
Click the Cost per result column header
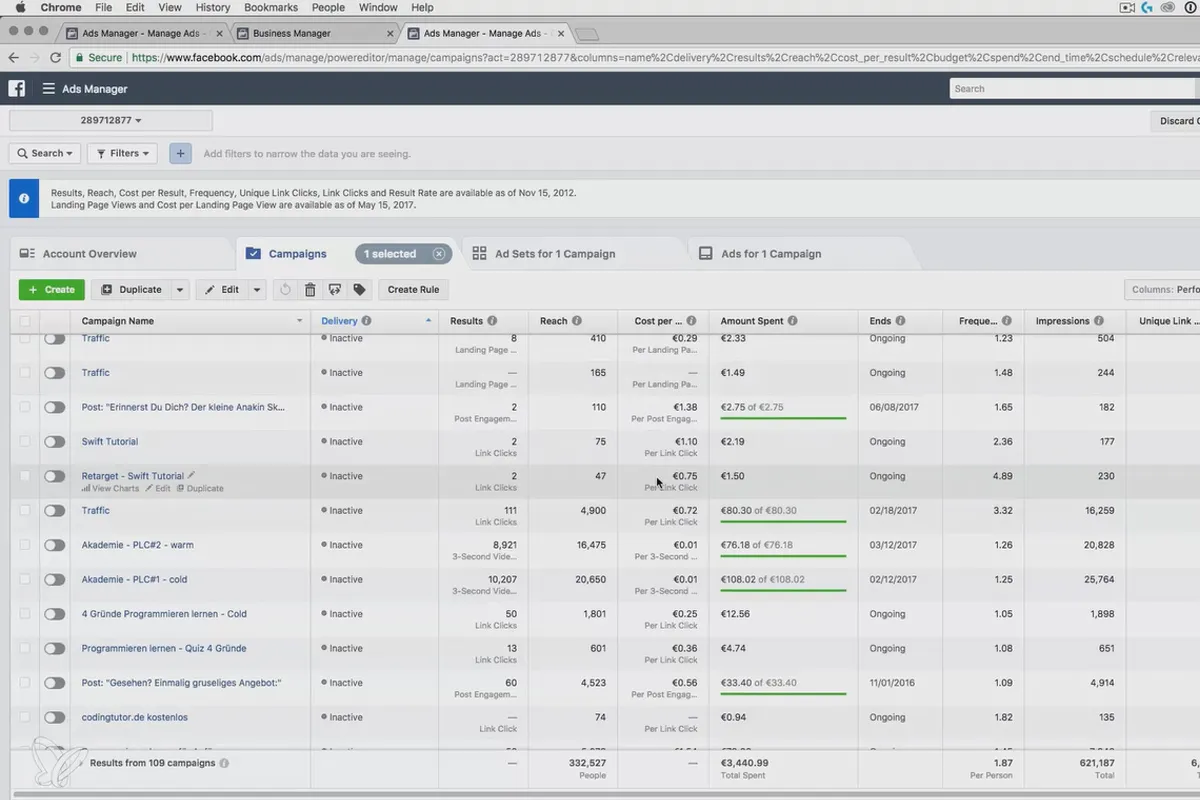665,321
